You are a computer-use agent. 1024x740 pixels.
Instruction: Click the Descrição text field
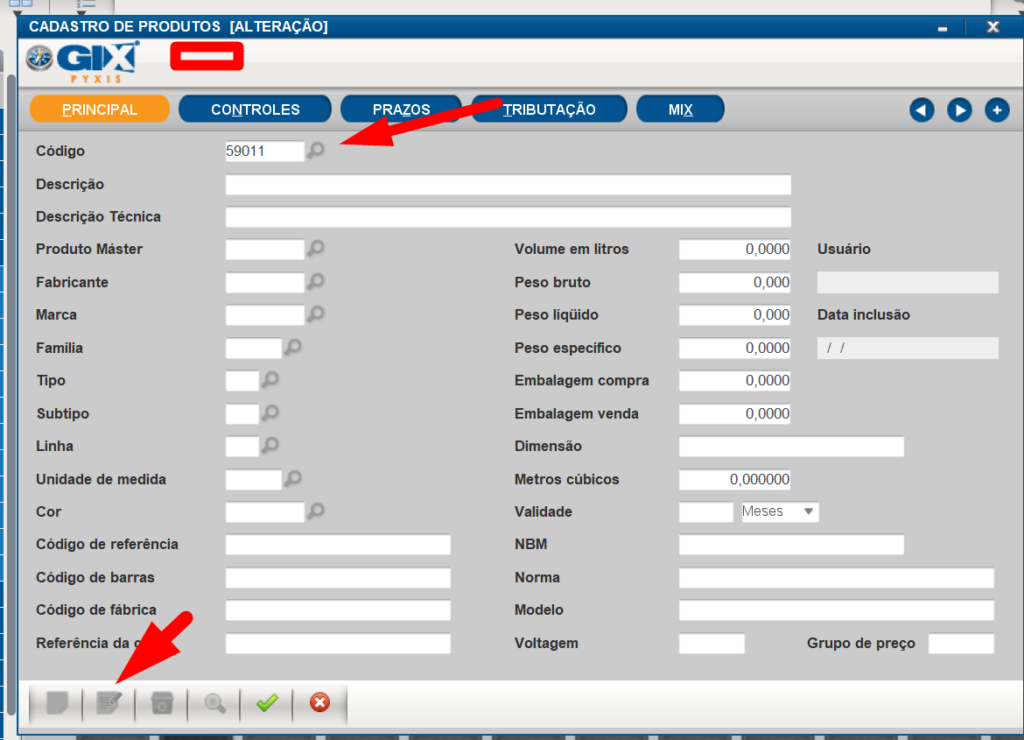508,185
